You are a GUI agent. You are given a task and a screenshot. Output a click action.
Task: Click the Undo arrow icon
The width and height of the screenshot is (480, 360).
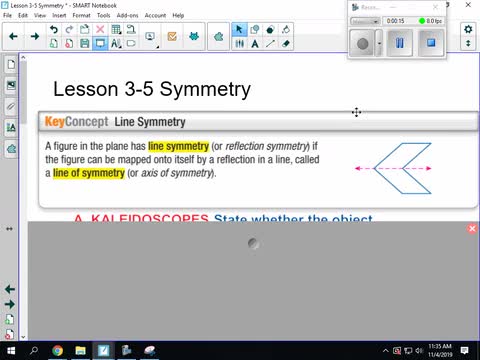click(54, 30)
